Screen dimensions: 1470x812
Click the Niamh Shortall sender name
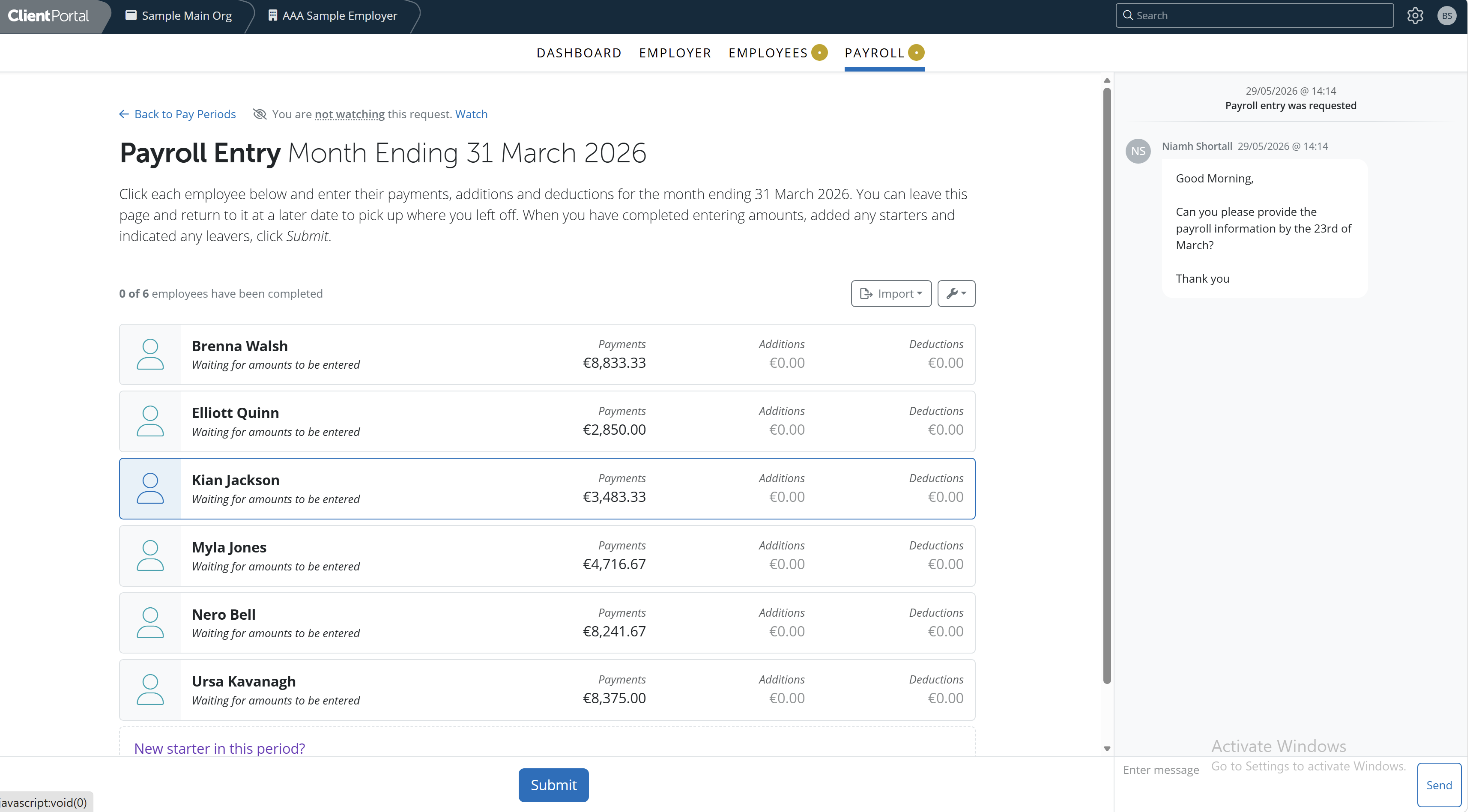pyautogui.click(x=1197, y=146)
